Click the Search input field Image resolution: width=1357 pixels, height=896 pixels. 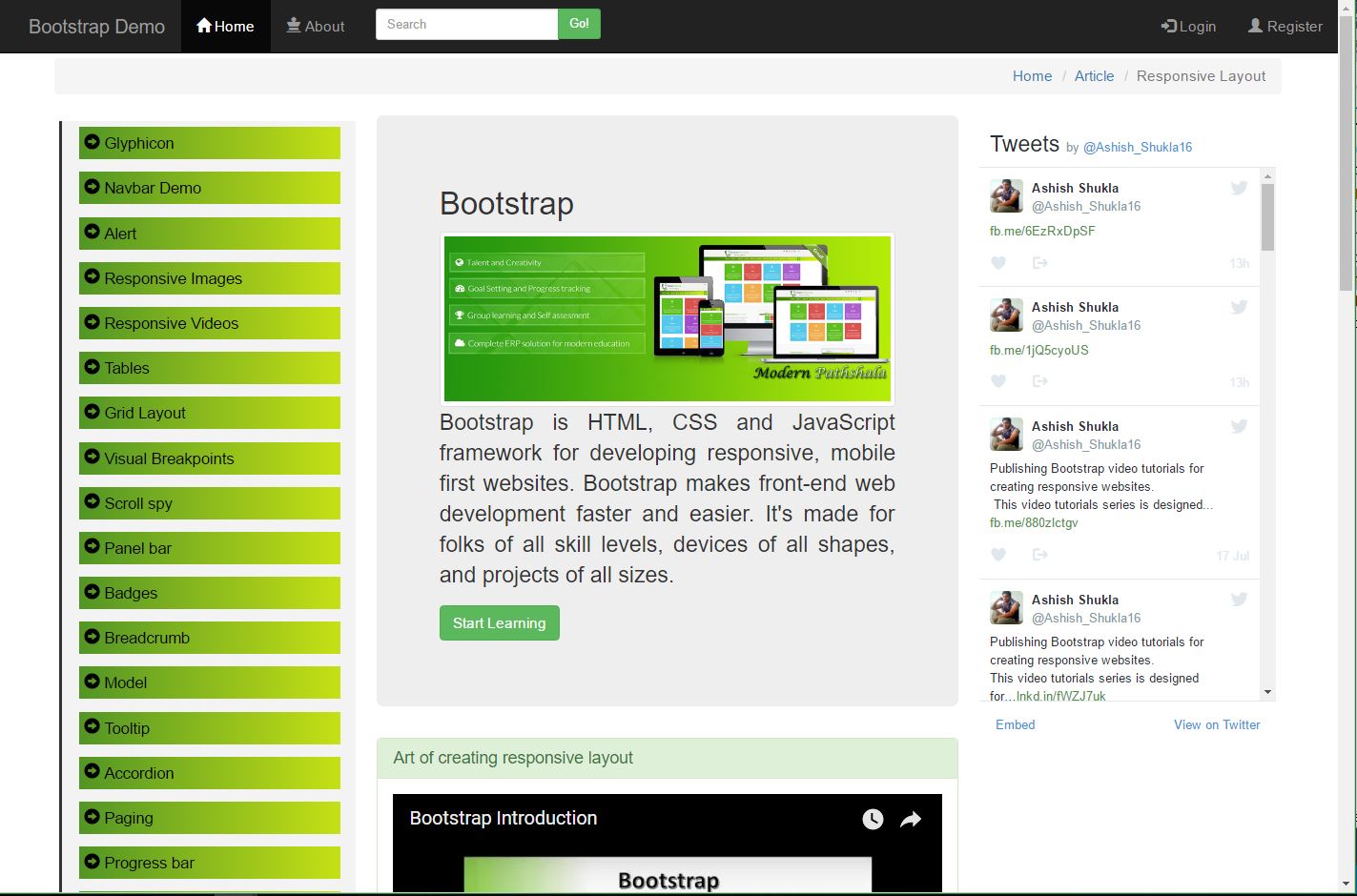[466, 24]
